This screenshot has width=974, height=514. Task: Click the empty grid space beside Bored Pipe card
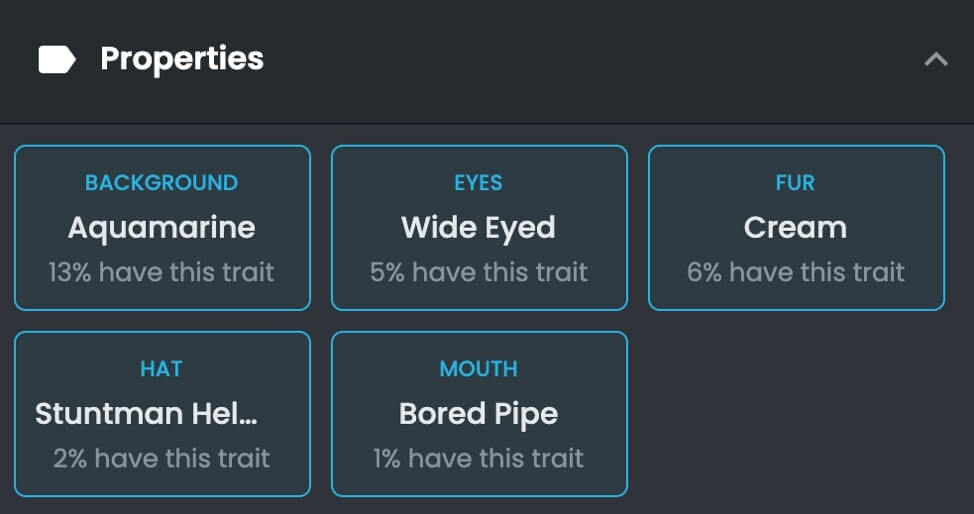point(796,414)
